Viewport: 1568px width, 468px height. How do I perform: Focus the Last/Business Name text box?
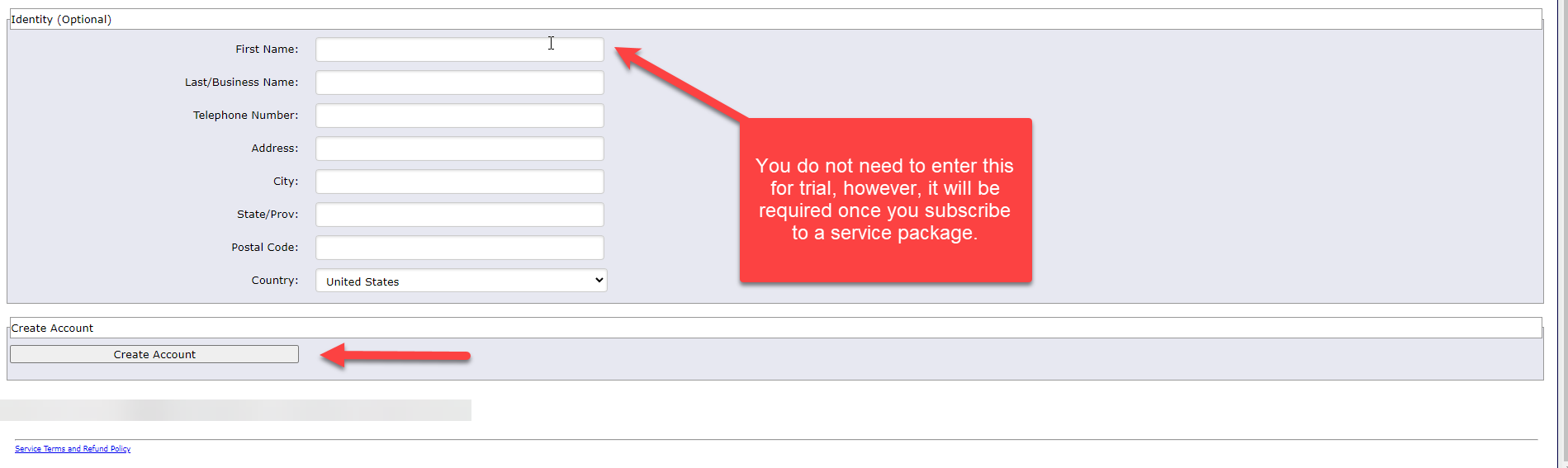point(459,83)
